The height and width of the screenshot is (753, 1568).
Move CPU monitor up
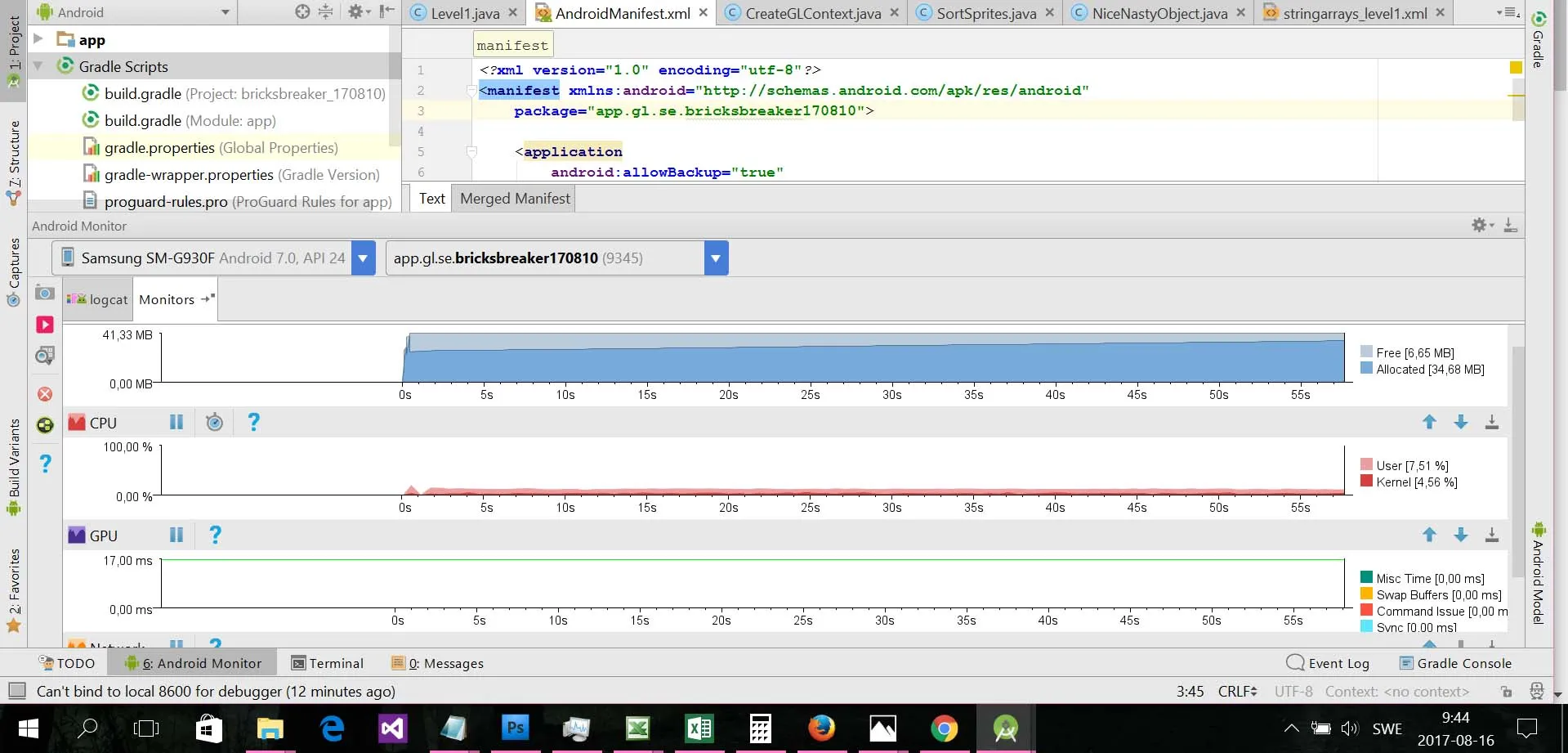pyautogui.click(x=1429, y=422)
